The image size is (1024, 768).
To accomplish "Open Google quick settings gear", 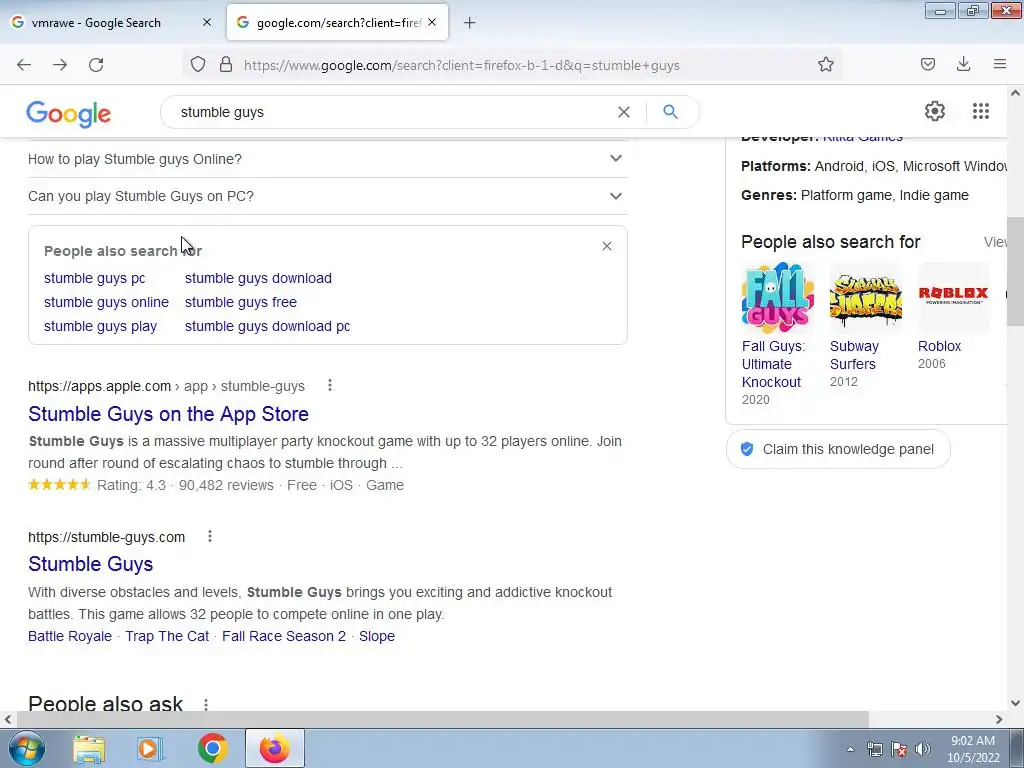I will (x=935, y=111).
